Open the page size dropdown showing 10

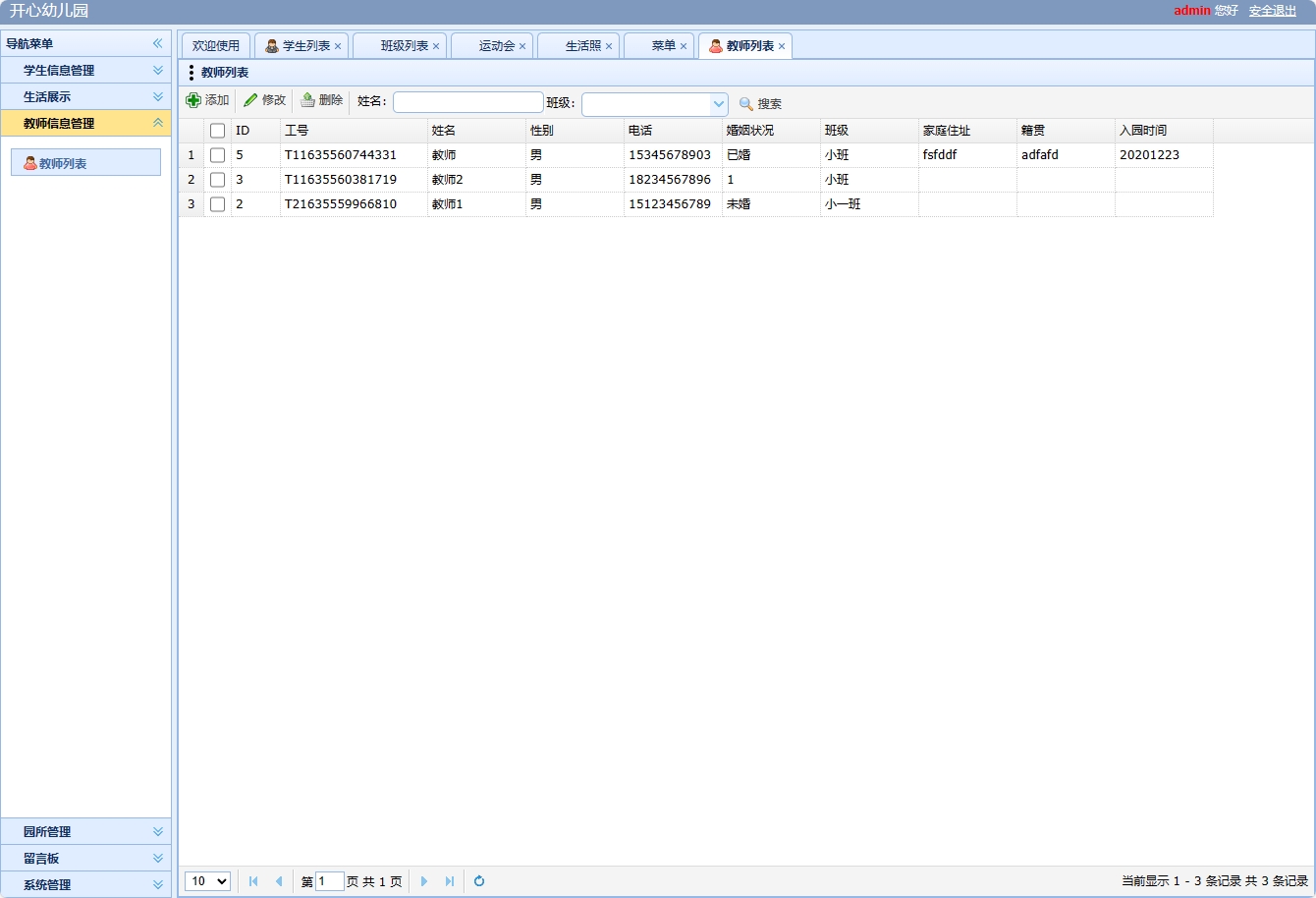click(207, 881)
